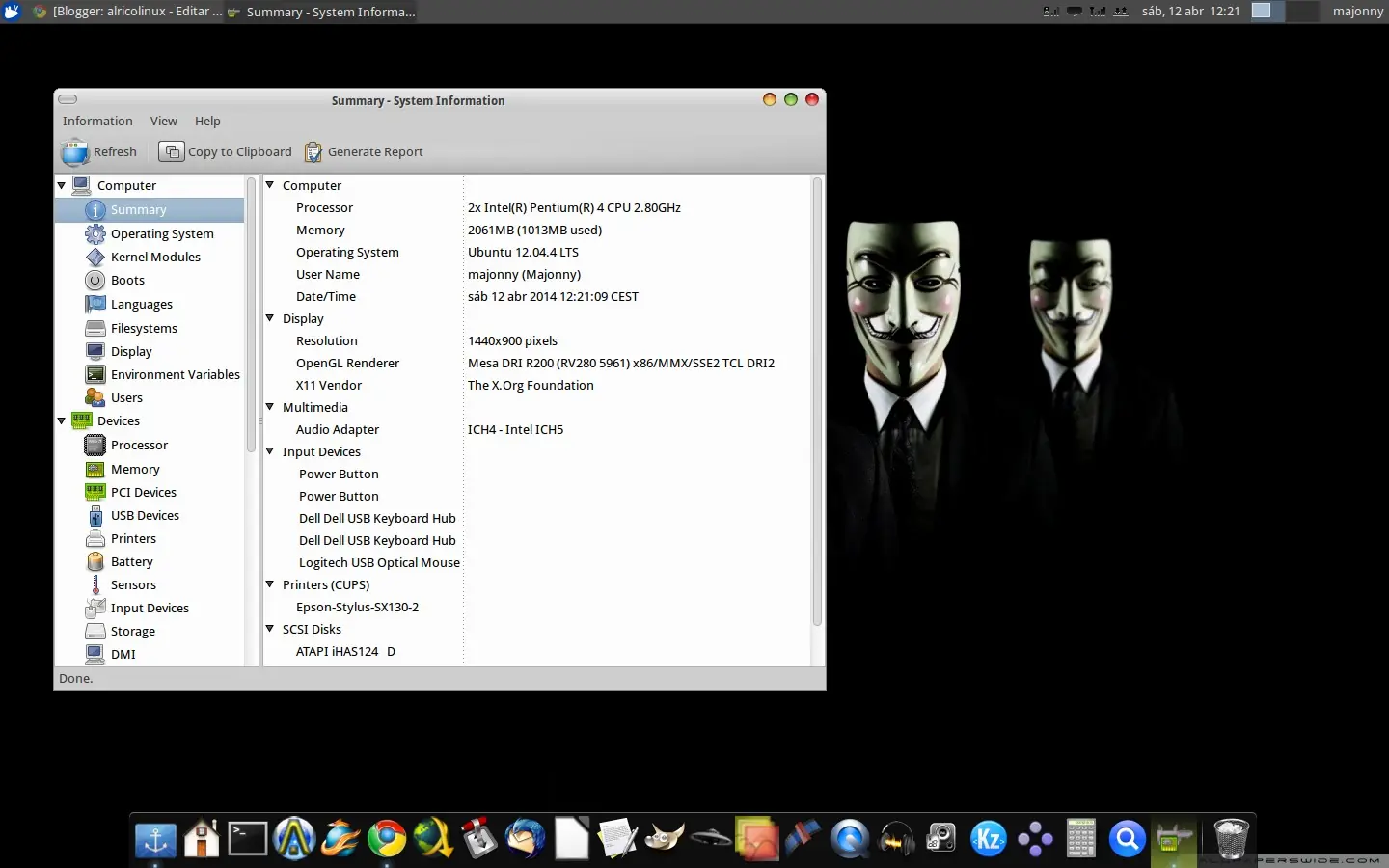Open the Operating System gear icon in sidebar
Screen dimensions: 1389x868
[x=95, y=233]
